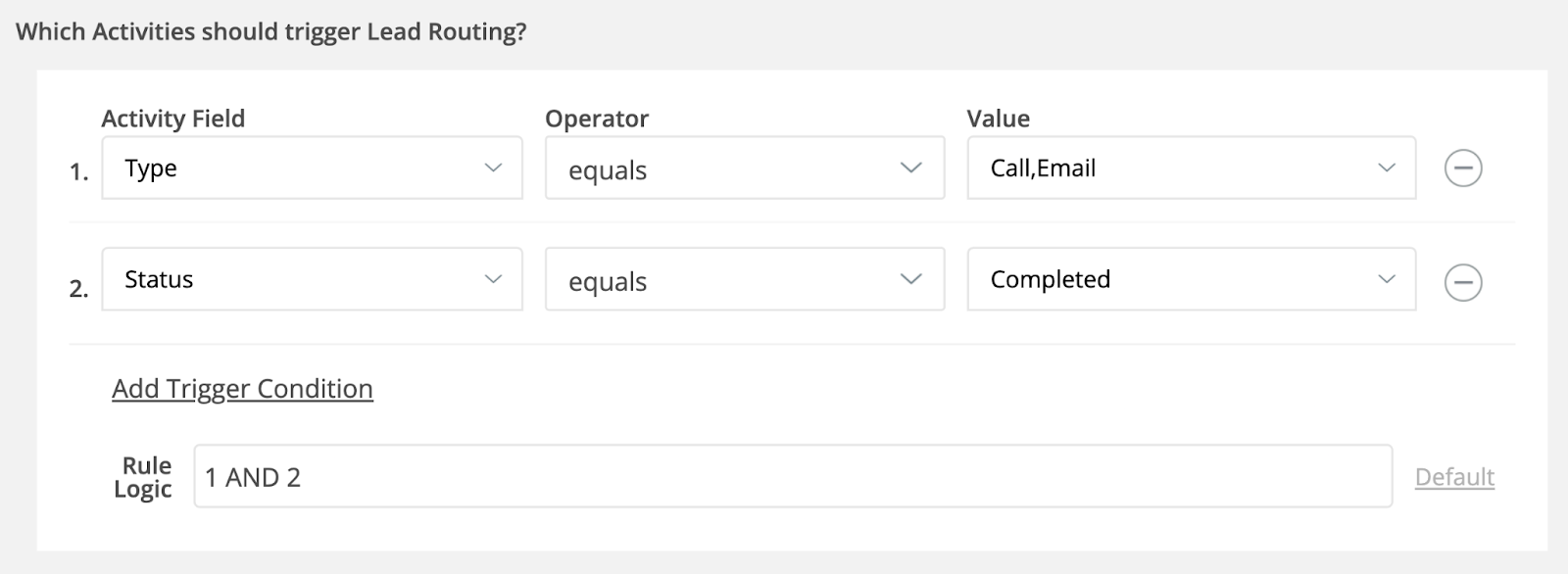Click the chevron arrow beside Type
Screen dimensions: 1568x574
click(493, 167)
